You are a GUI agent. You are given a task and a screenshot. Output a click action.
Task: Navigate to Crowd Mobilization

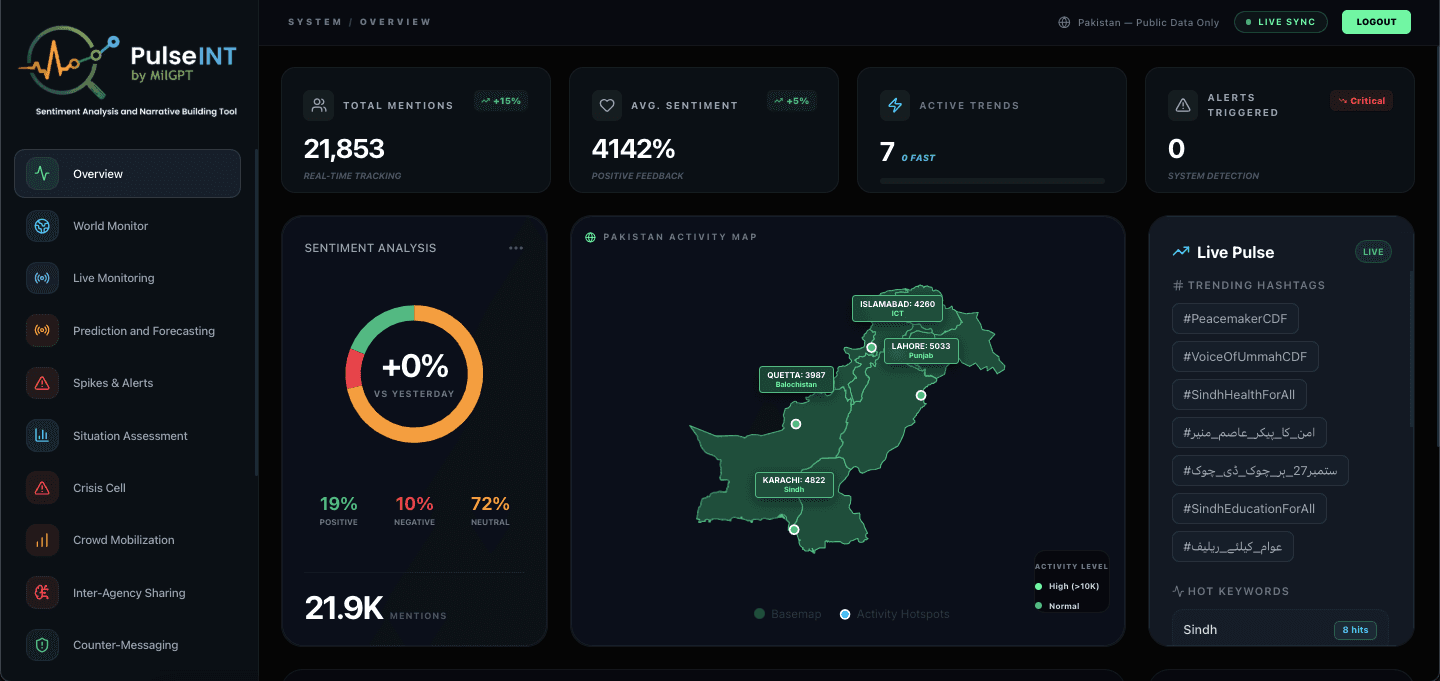[127, 540]
